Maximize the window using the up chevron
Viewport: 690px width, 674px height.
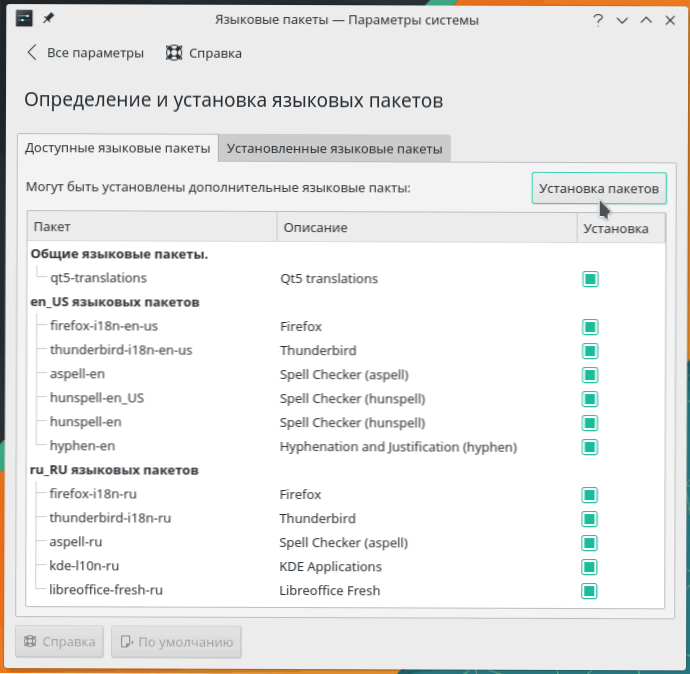pos(646,20)
